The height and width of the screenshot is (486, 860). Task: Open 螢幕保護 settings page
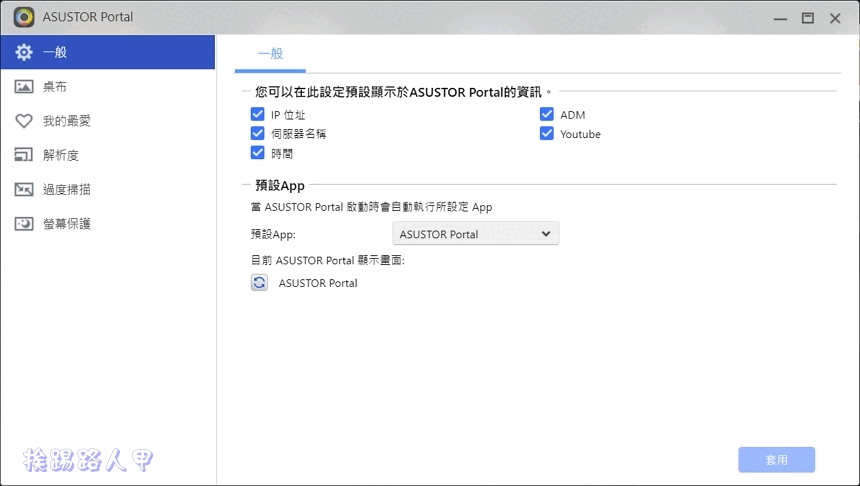coord(108,224)
